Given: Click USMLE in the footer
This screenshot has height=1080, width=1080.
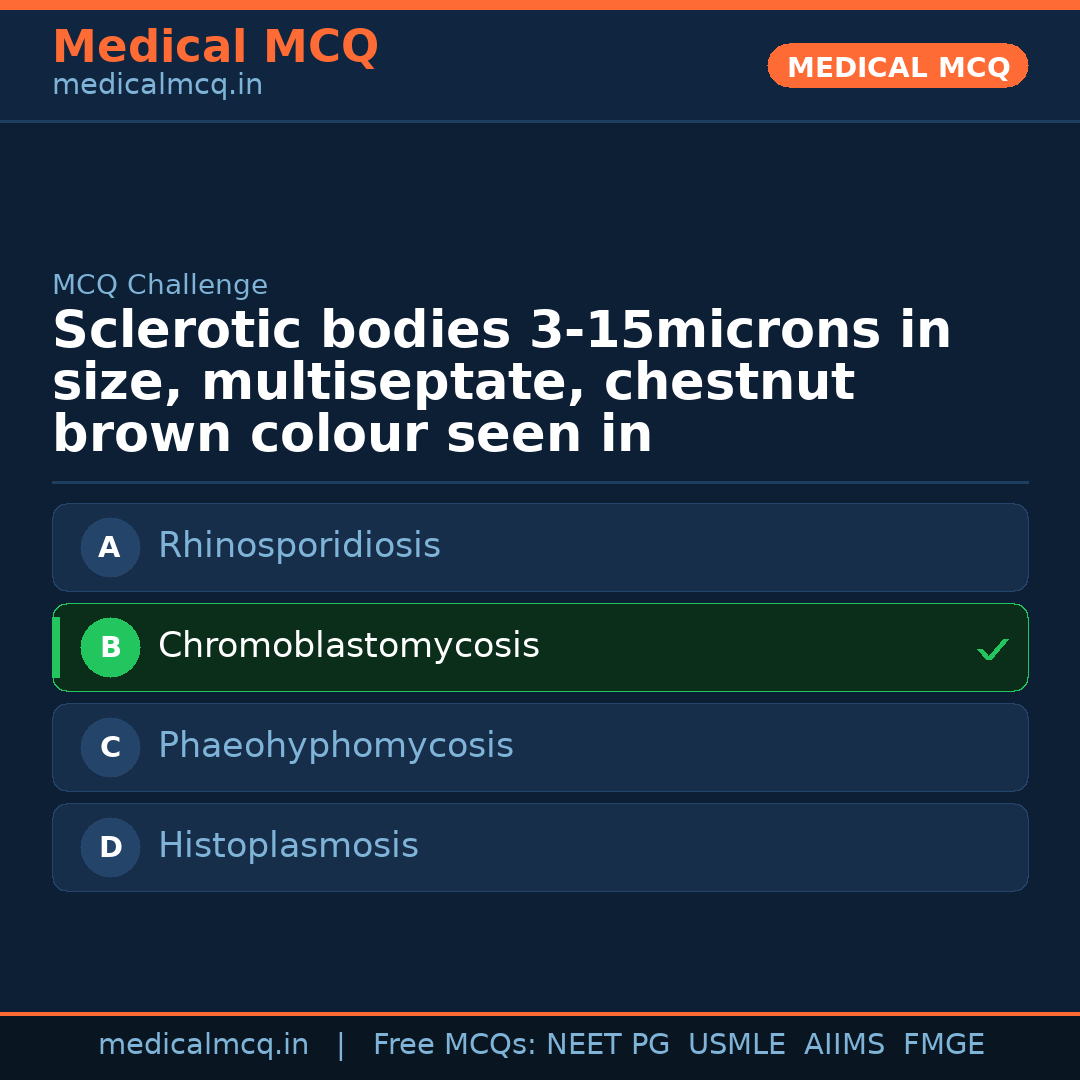Looking at the screenshot, I should click(736, 1045).
